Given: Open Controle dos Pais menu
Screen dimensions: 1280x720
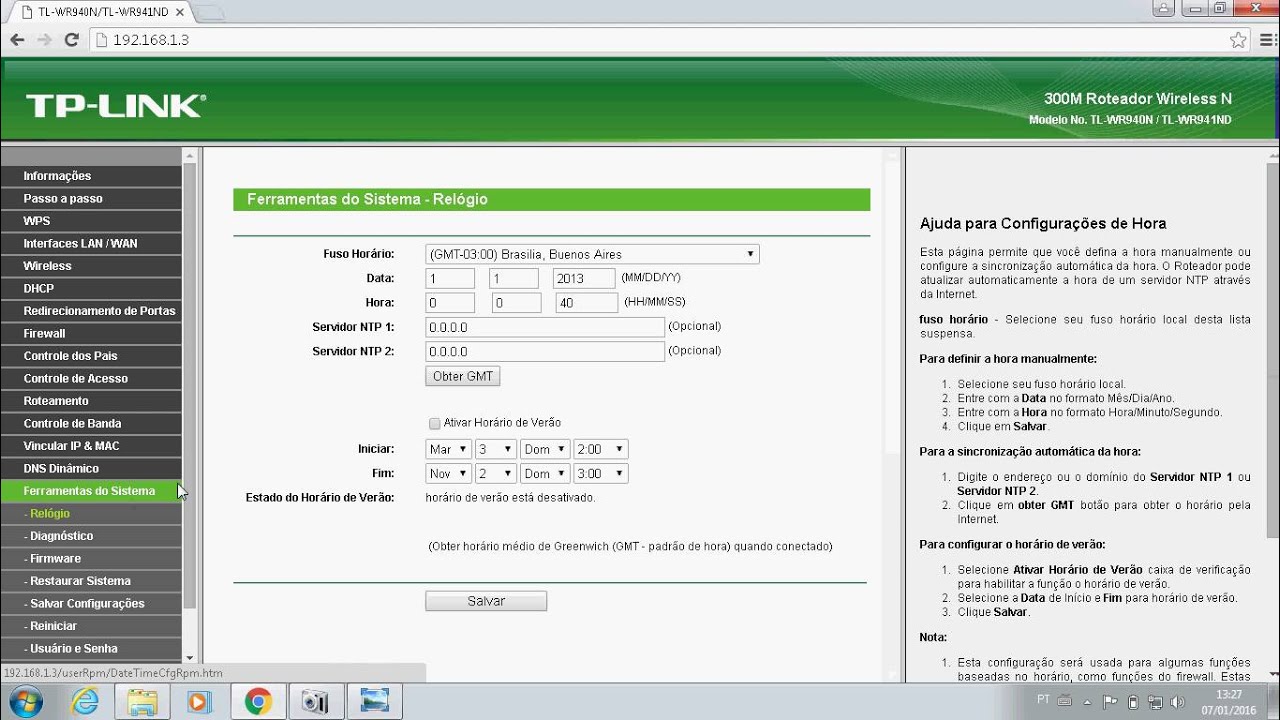Looking at the screenshot, I should [91, 356].
